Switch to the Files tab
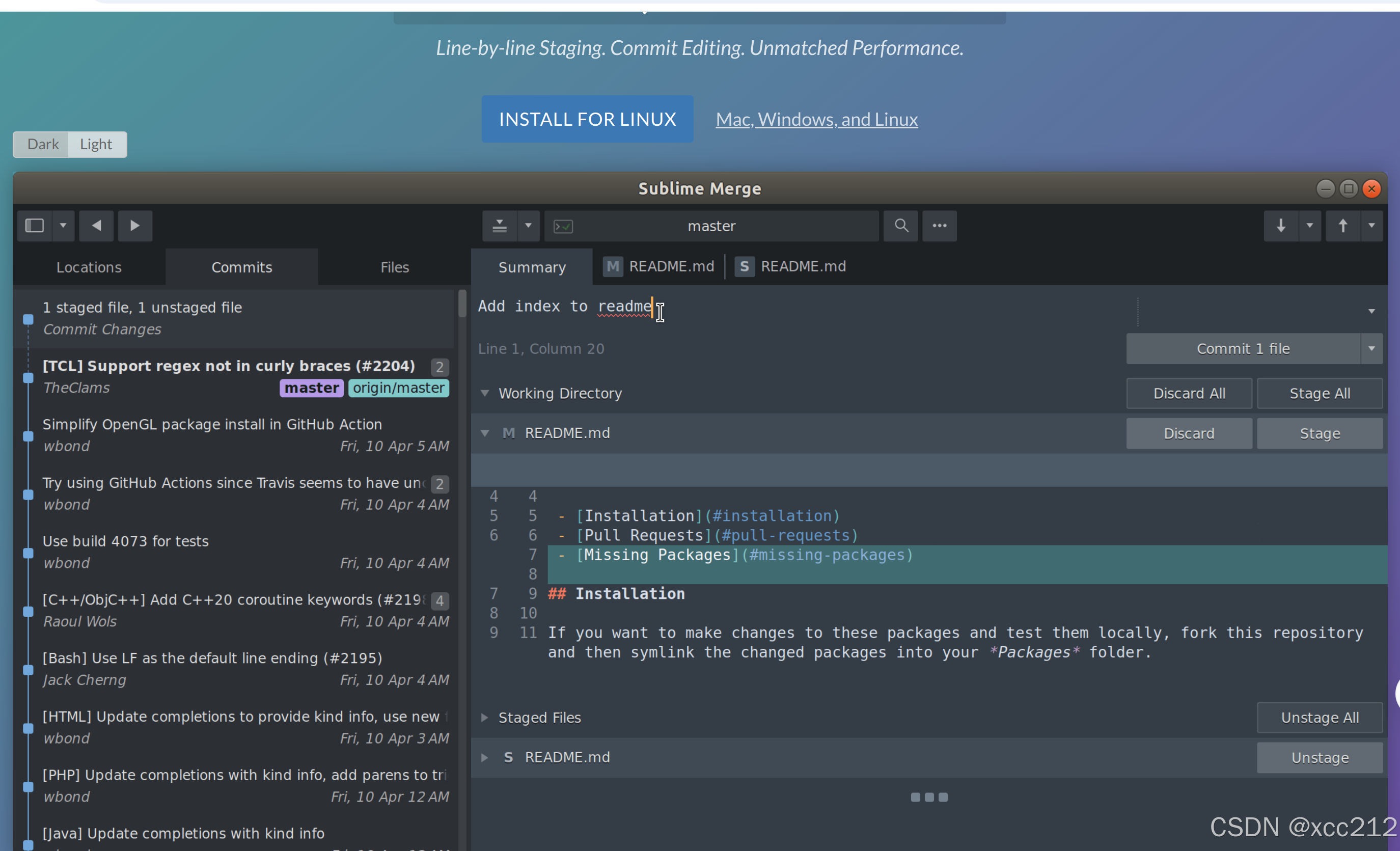The width and height of the screenshot is (1400, 851). coord(394,267)
